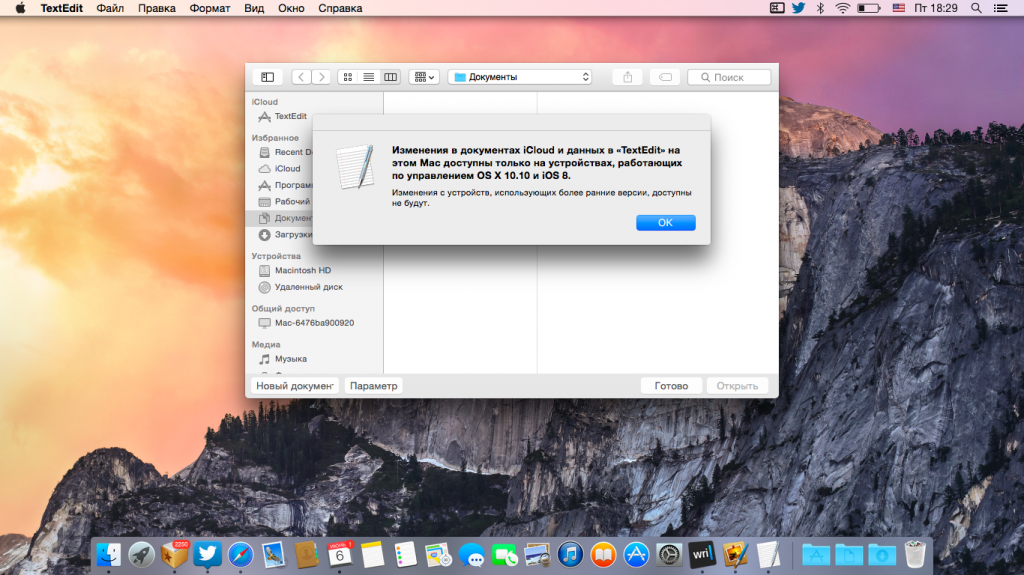Open Contacts from the Dock

click(306, 555)
